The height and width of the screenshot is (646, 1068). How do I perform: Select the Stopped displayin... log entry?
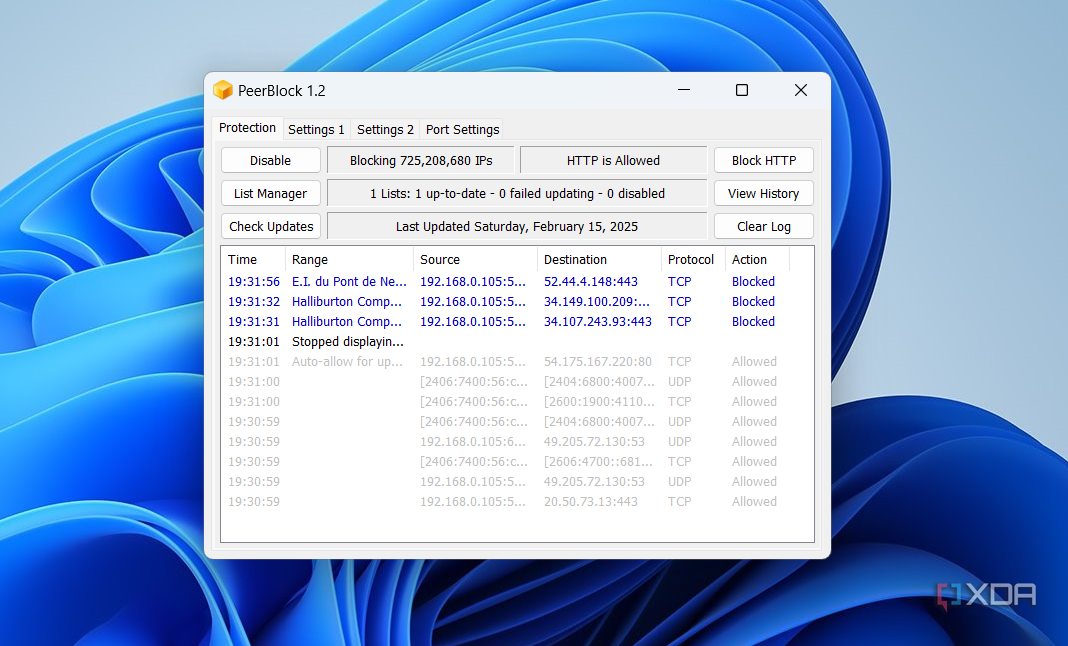347,341
